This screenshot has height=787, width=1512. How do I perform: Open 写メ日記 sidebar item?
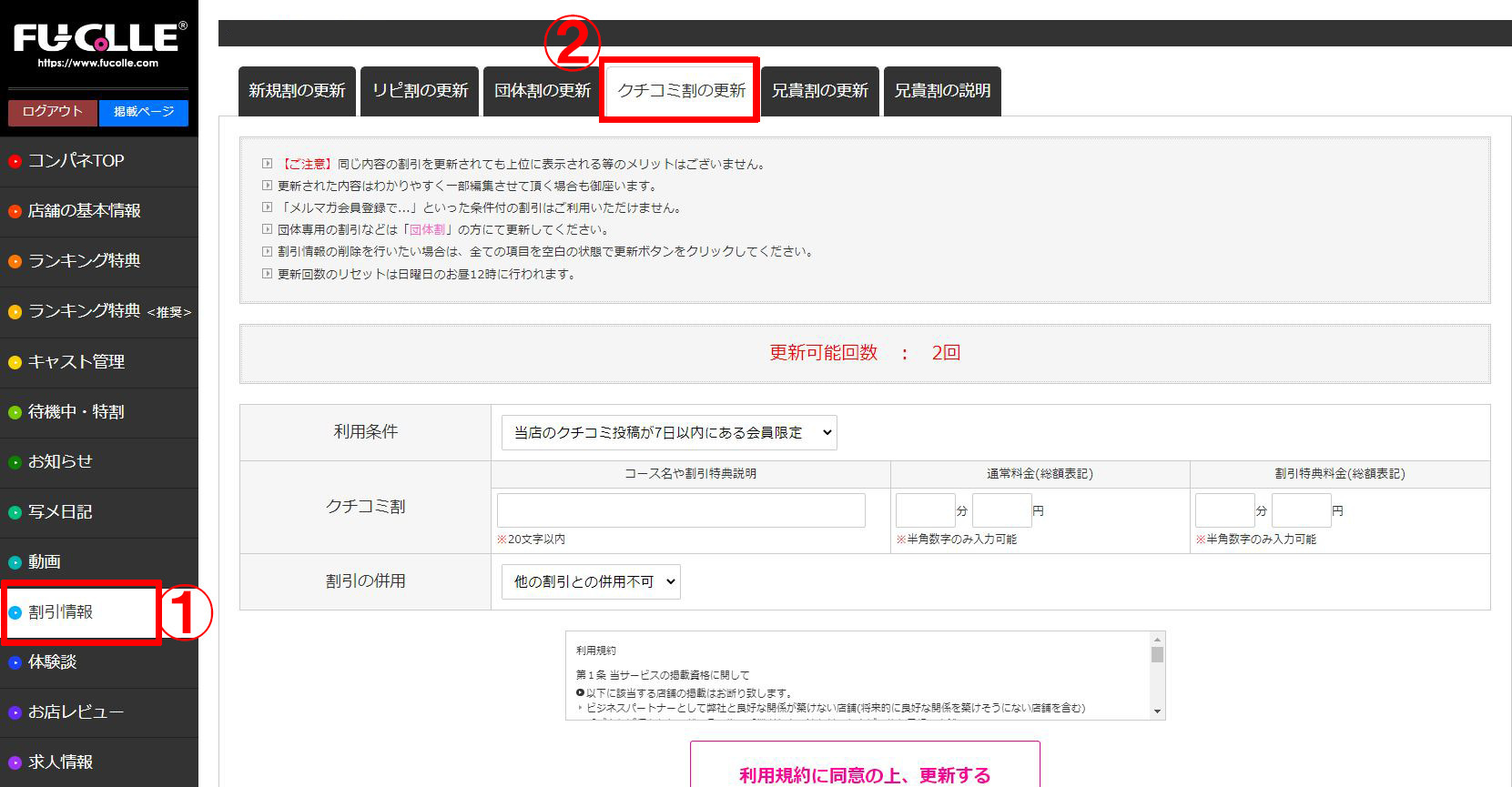pos(60,512)
